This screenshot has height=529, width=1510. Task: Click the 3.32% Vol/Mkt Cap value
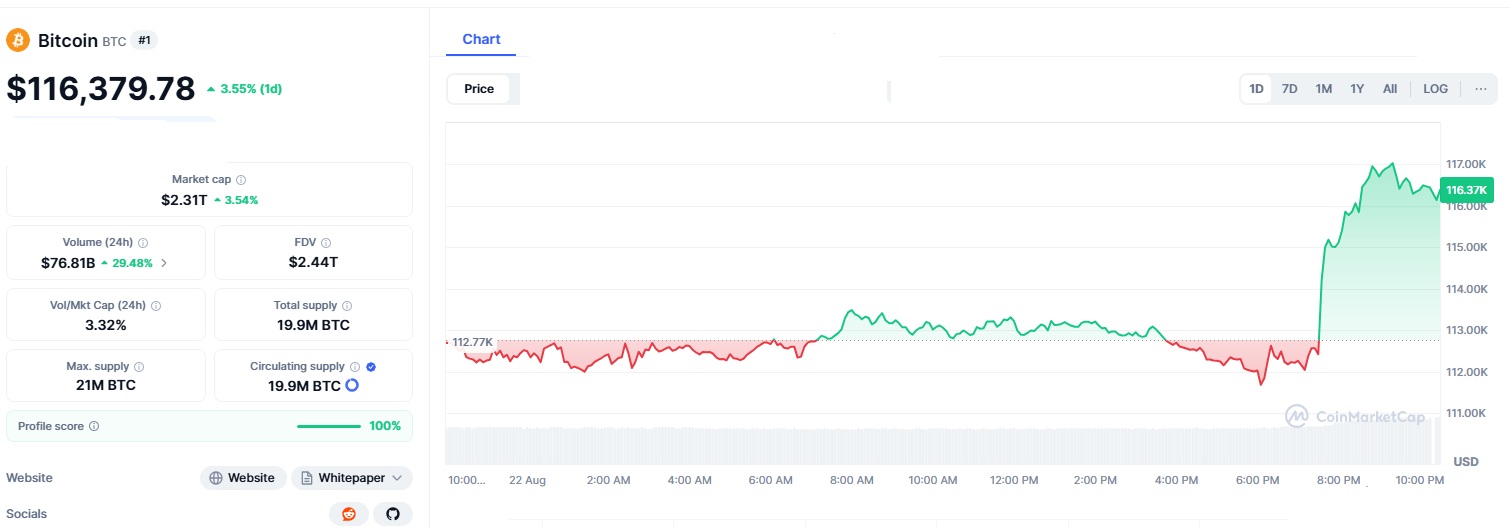pyautogui.click(x=106, y=325)
